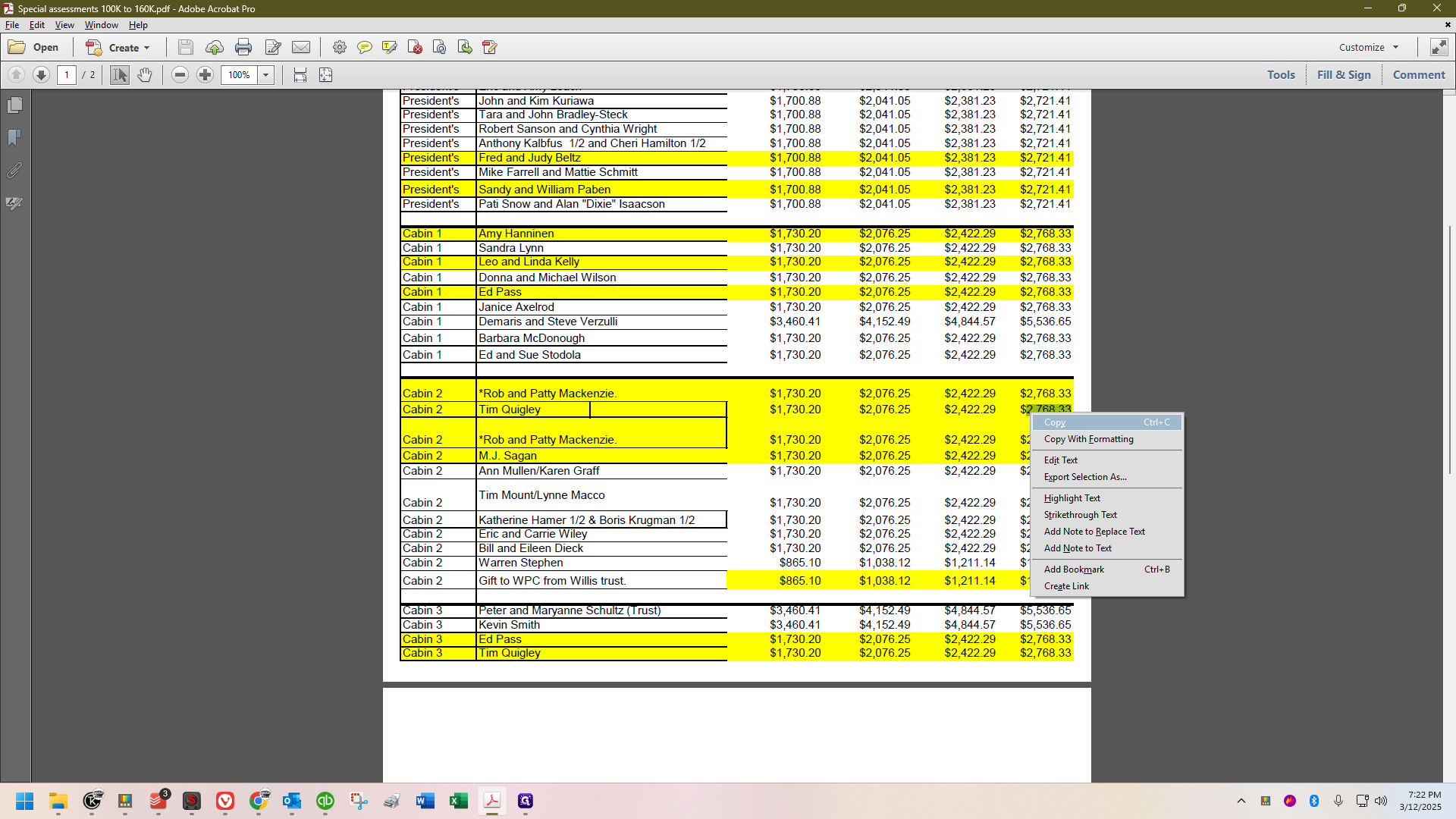
Task: Click the Extract Pages icon
Action: pyautogui.click(x=465, y=47)
